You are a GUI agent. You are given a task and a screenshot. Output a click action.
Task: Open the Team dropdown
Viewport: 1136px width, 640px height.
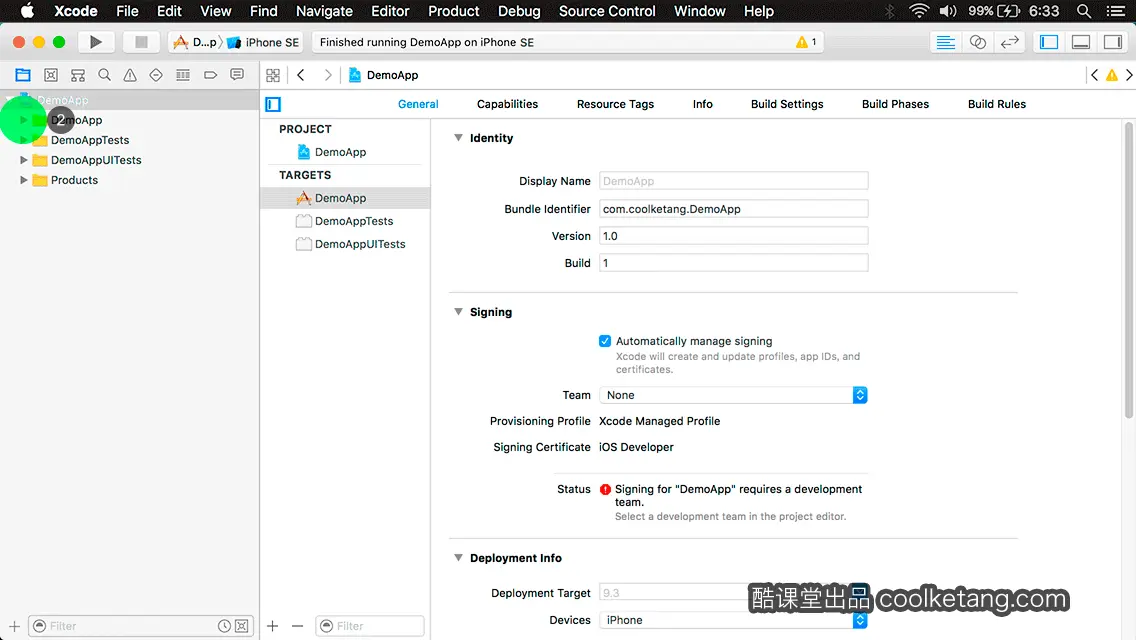[732, 395]
